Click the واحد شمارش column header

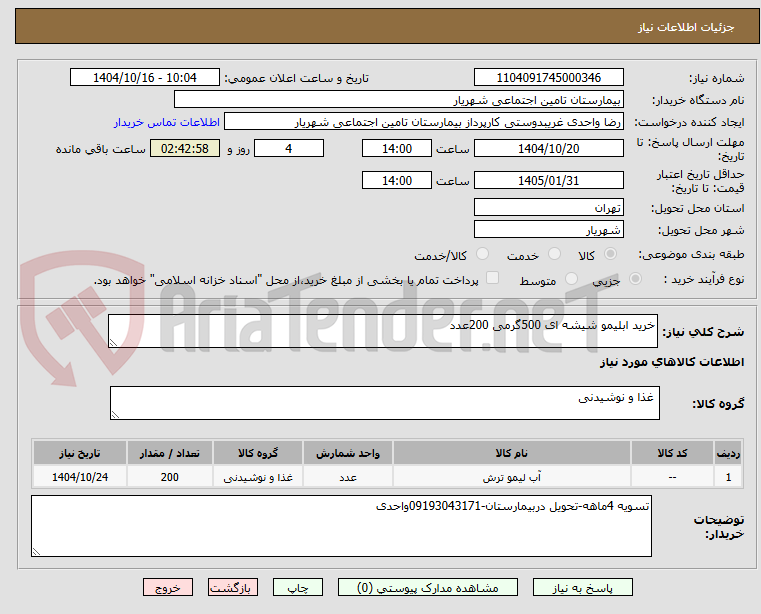[x=348, y=453]
